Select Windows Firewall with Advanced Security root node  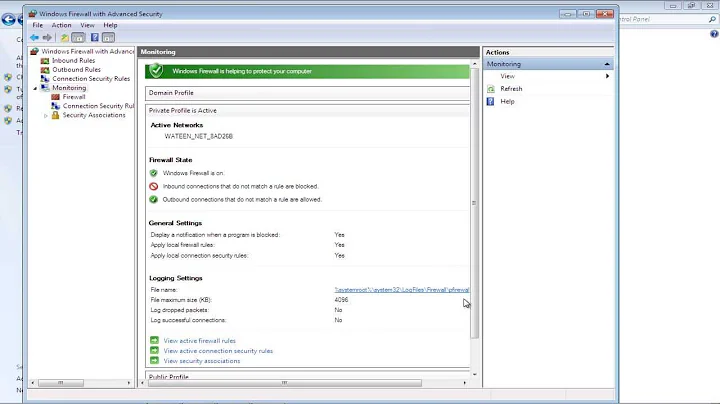[87, 51]
